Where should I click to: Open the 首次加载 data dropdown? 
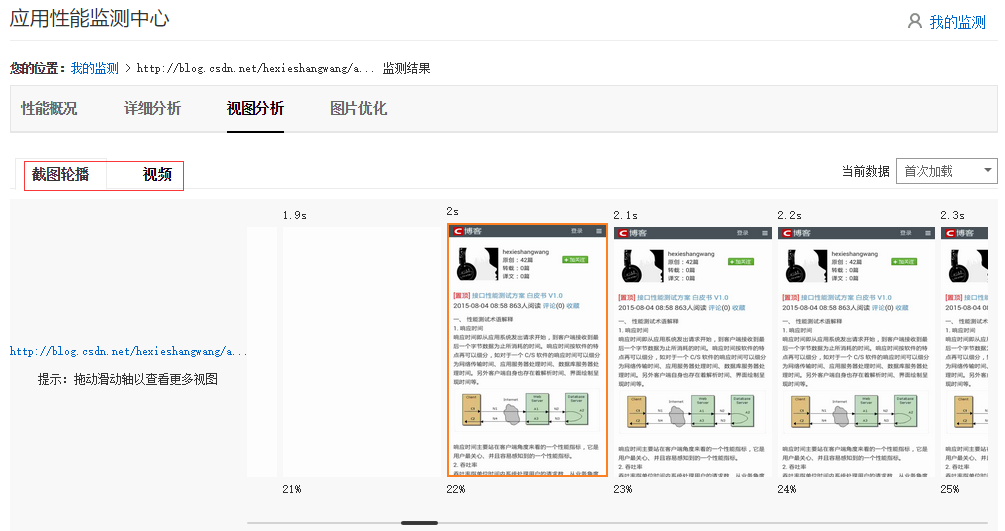click(947, 171)
